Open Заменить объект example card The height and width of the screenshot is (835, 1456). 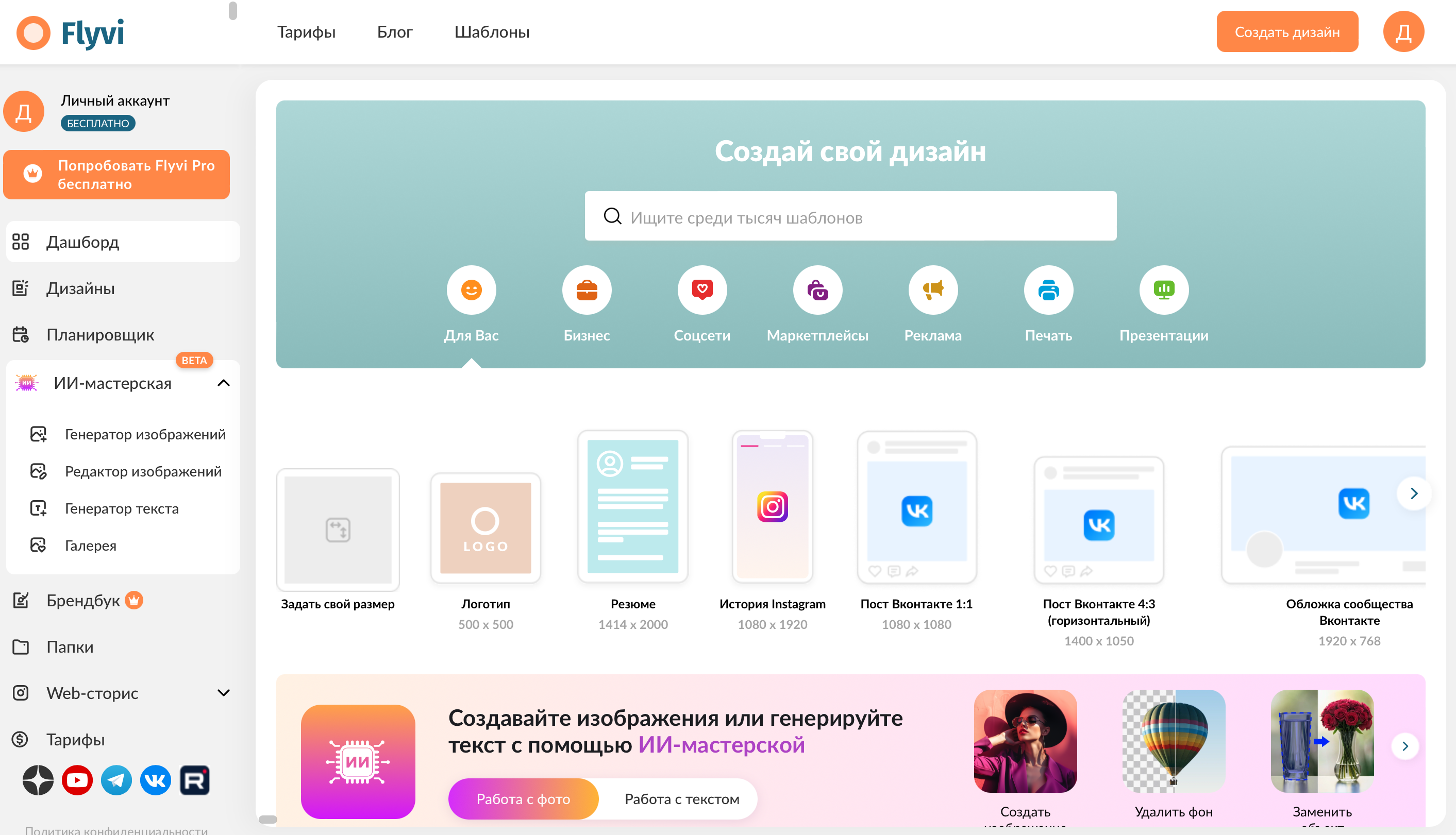(1322, 741)
